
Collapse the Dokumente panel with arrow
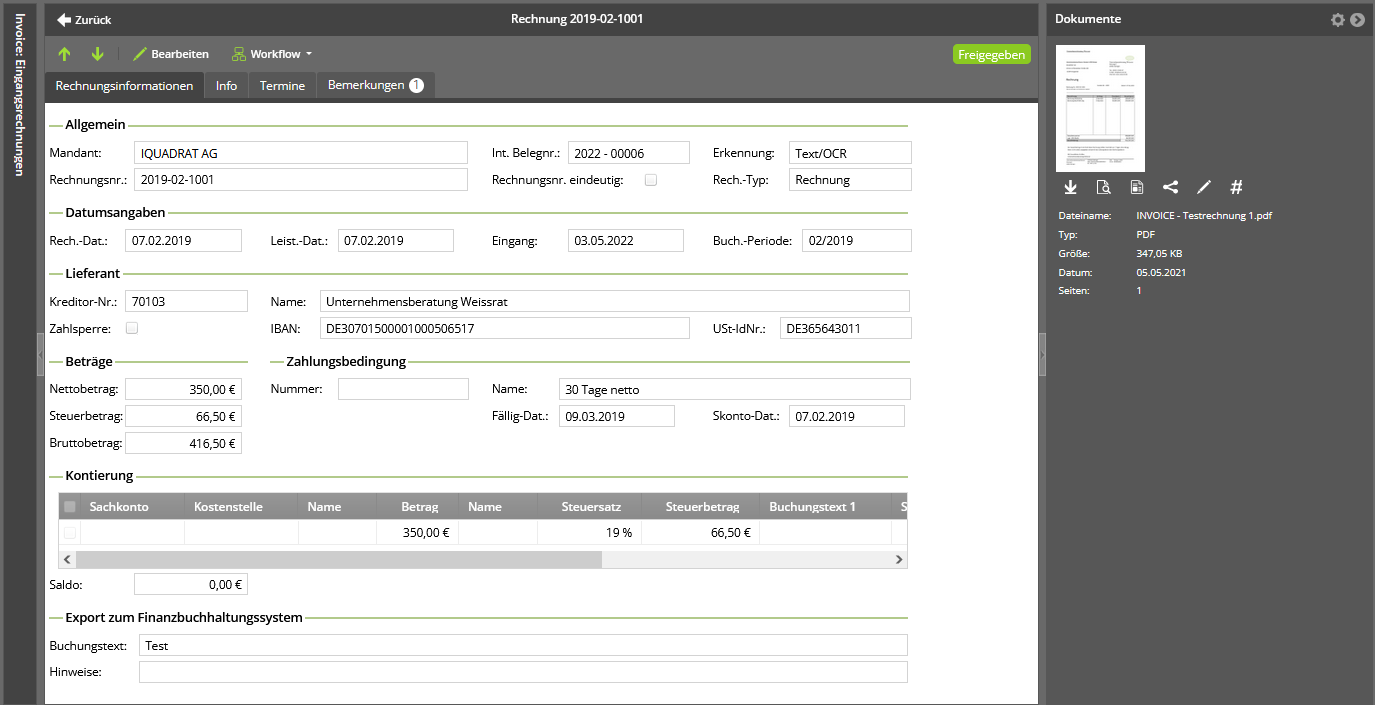coord(1357,19)
